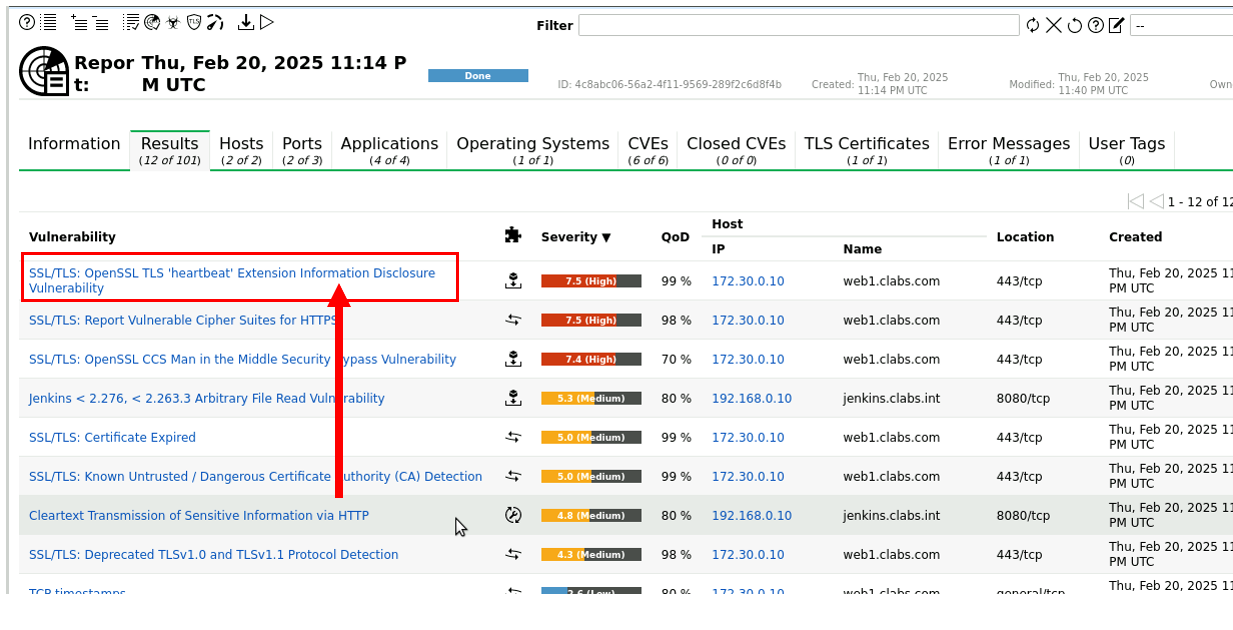Open the TLS Certificates tab

(x=866, y=150)
